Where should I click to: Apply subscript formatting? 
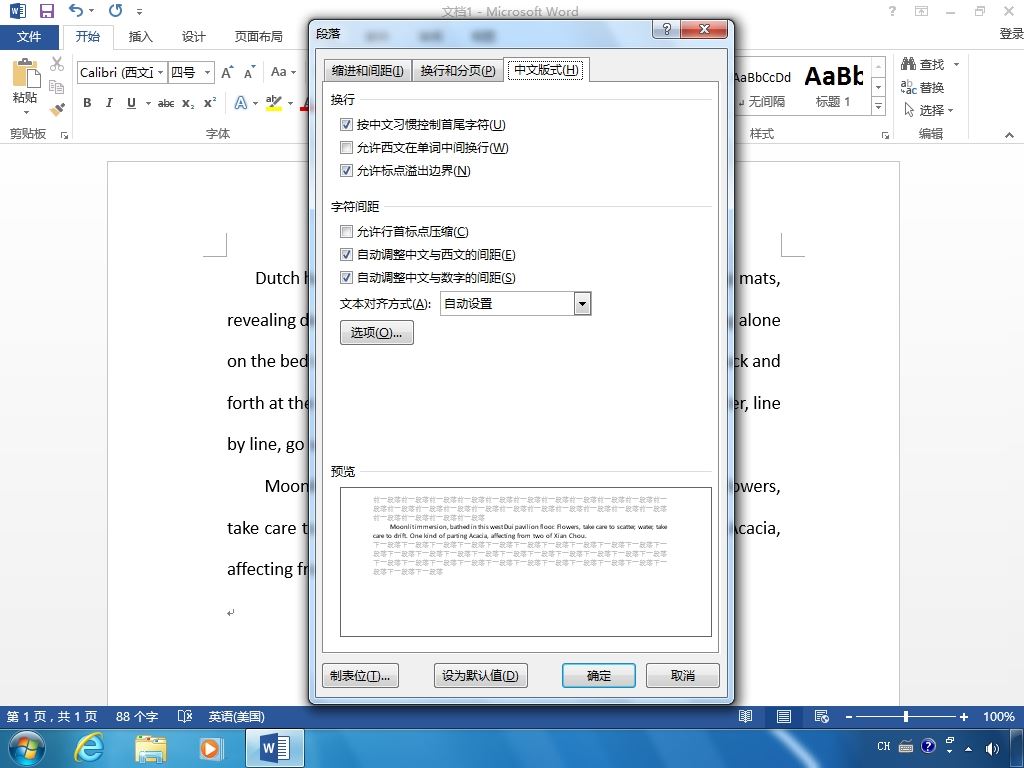coord(187,103)
